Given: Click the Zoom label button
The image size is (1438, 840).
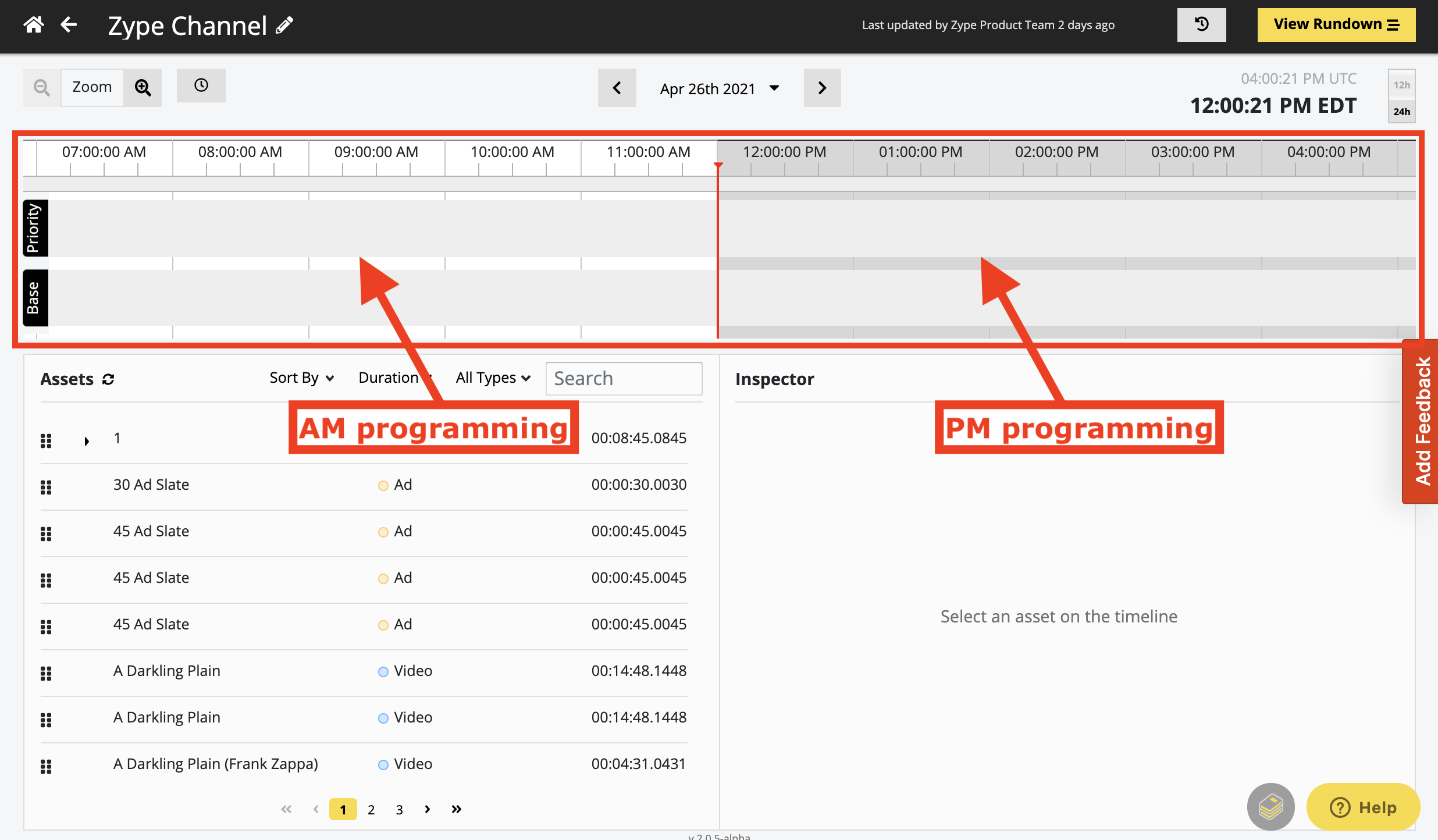Looking at the screenshot, I should [x=92, y=87].
